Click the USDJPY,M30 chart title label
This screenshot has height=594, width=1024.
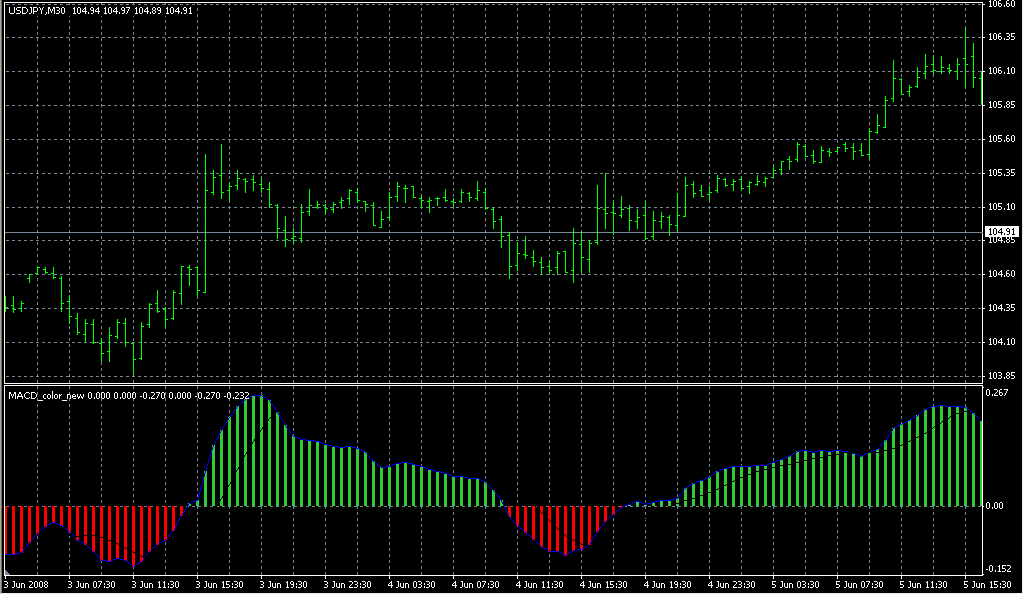(x=37, y=10)
